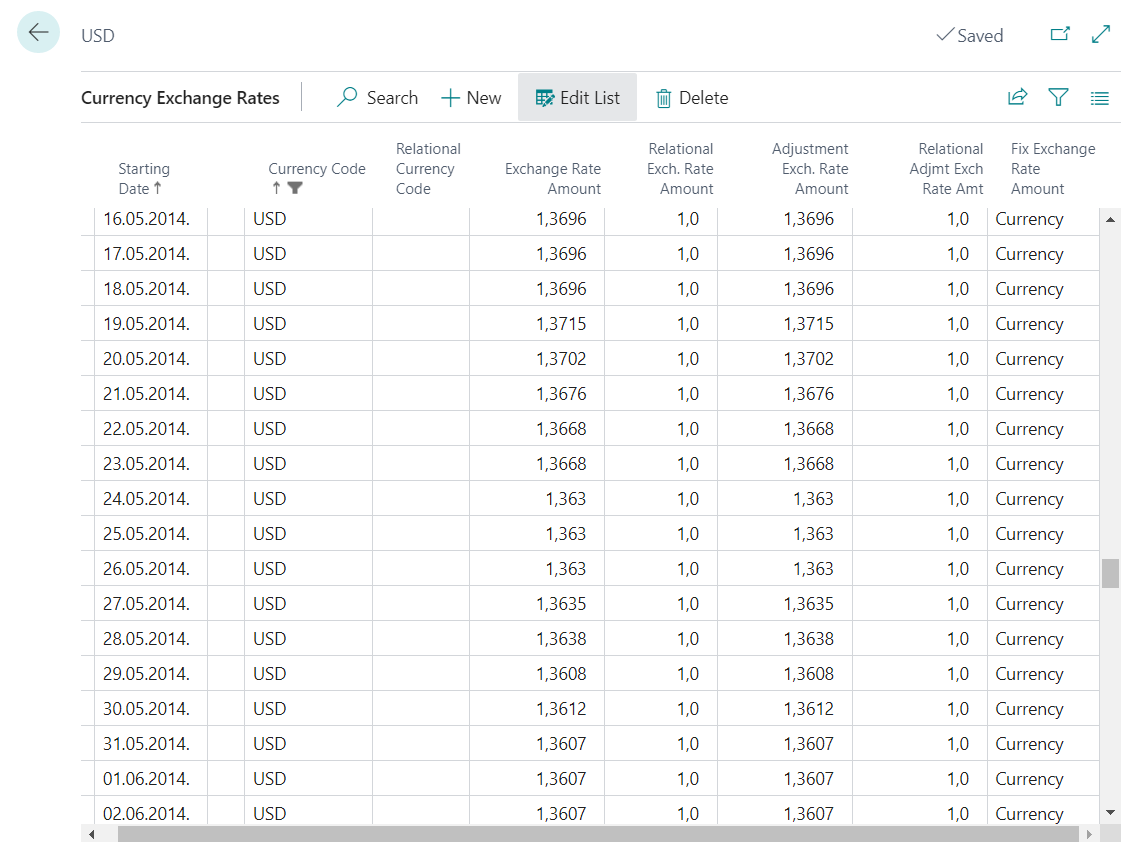
Task: Delete the selected exchange rate row
Action: [691, 98]
